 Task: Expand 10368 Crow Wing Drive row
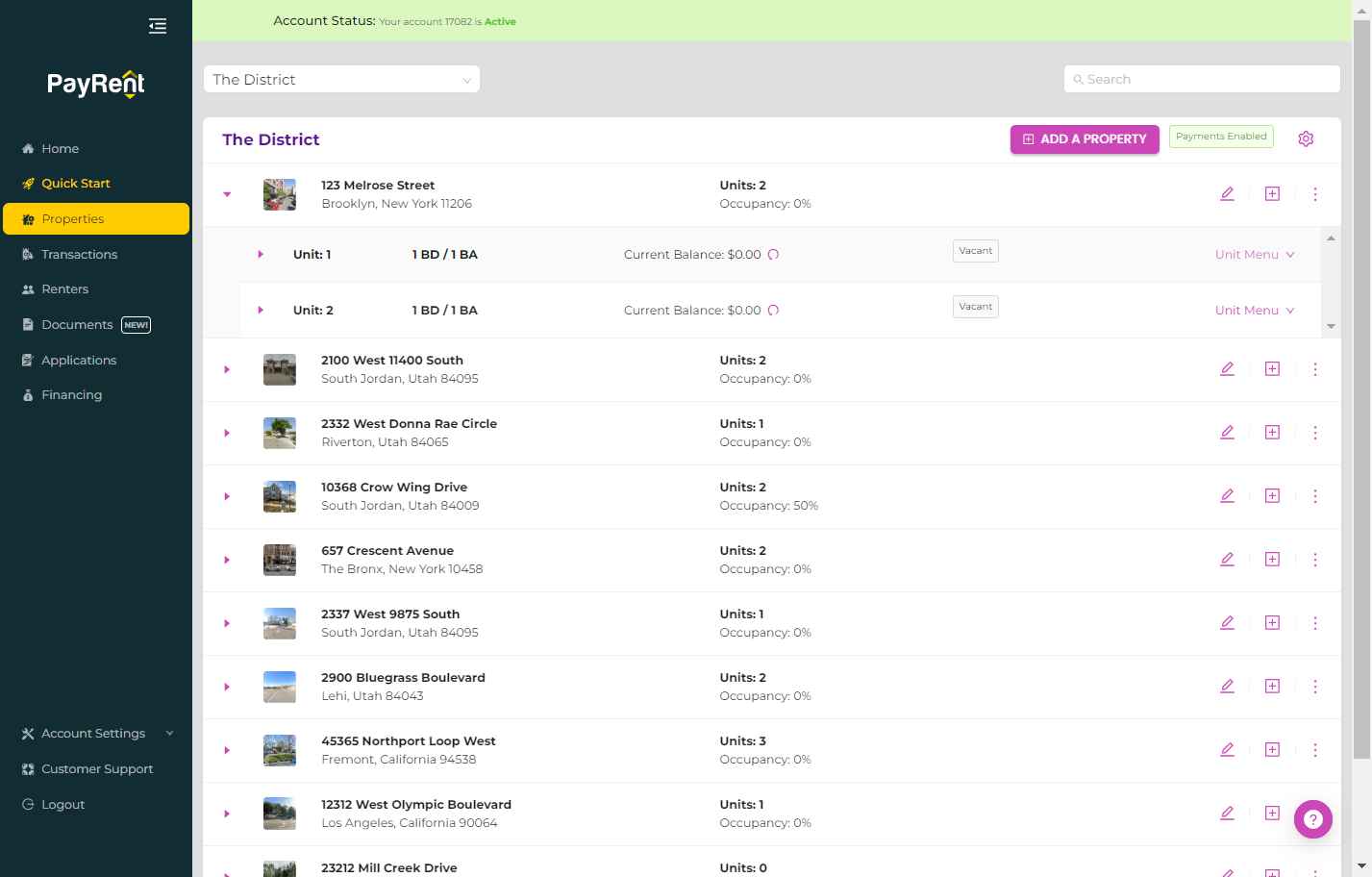227,496
